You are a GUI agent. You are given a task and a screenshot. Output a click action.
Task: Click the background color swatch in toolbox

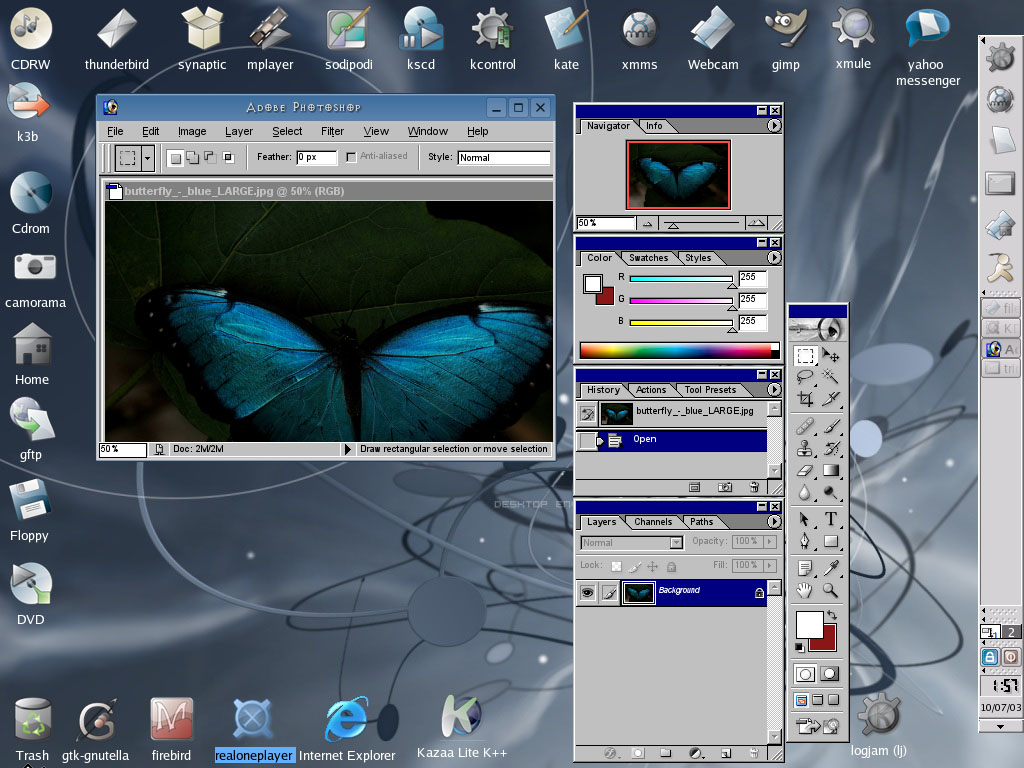tap(828, 643)
